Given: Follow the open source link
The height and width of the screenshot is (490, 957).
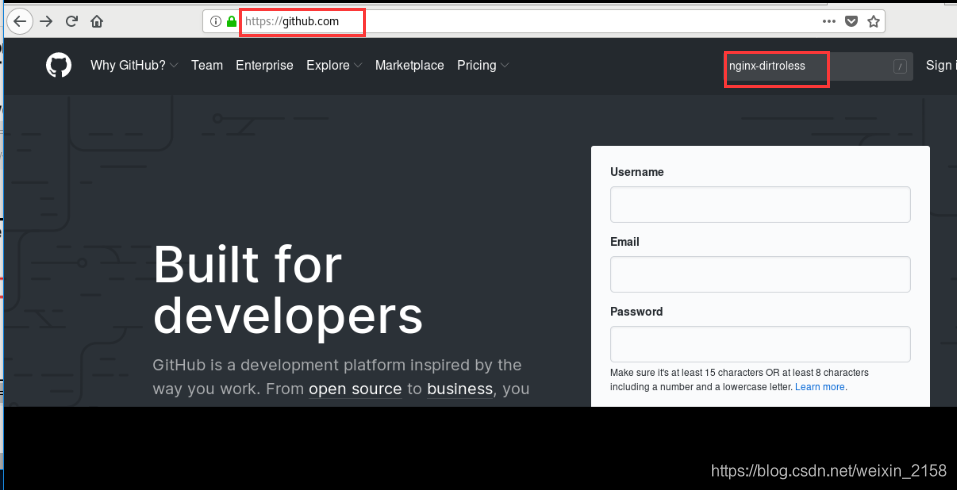Looking at the screenshot, I should (x=355, y=389).
